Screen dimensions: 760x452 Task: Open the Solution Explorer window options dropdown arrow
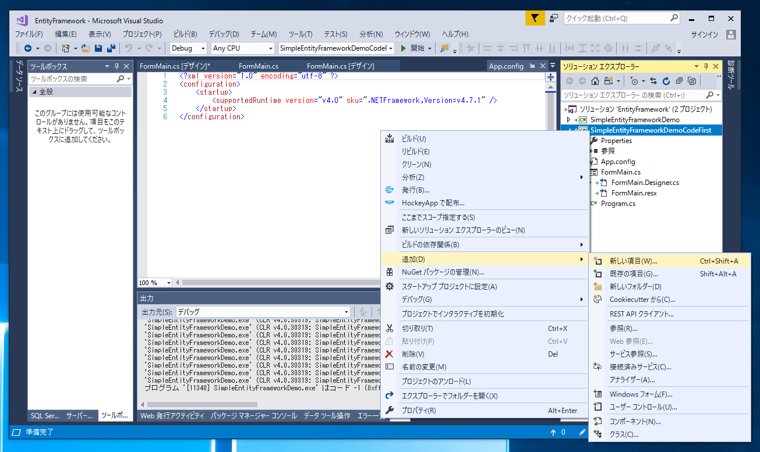pos(696,66)
